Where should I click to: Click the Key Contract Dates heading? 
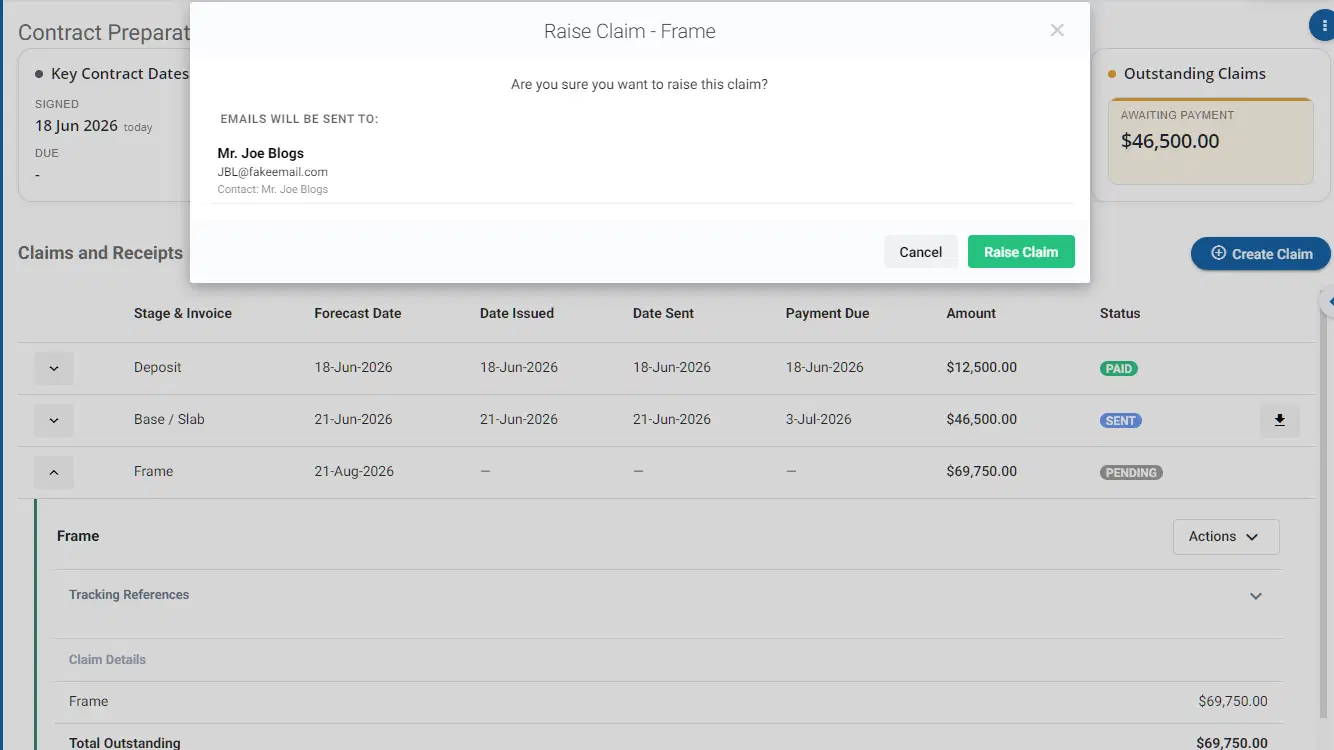coord(120,74)
